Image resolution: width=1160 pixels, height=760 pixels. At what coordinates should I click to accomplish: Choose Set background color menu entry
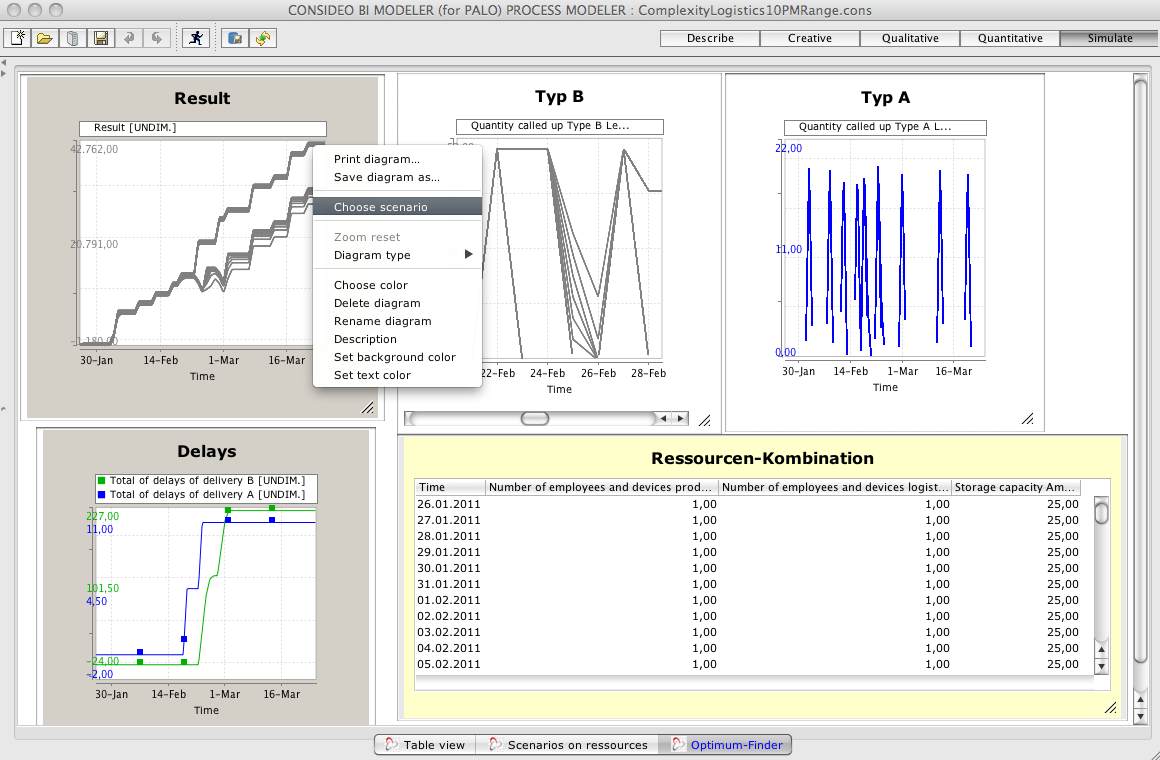[394, 357]
